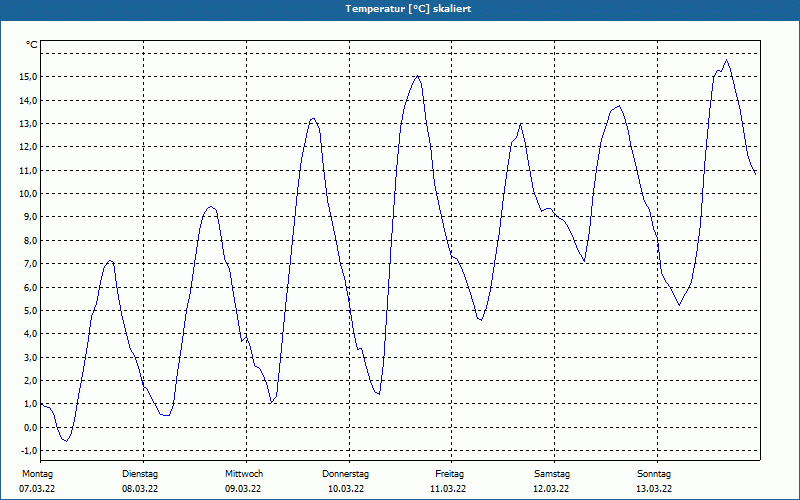This screenshot has width=800, height=500.
Task: Select the Mittwoch day label
Action: 244,474
